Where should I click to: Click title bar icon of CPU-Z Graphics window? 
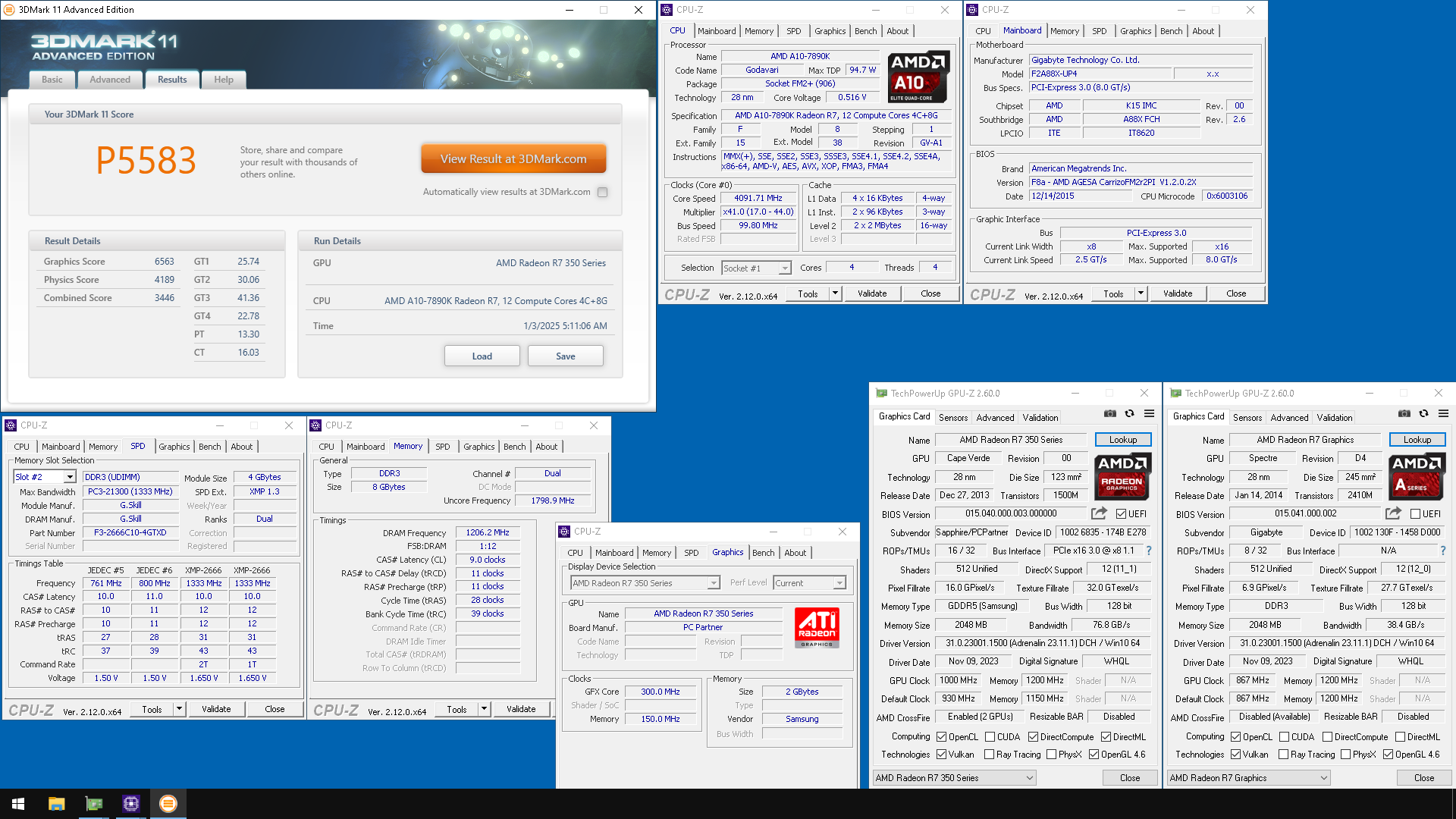[564, 532]
